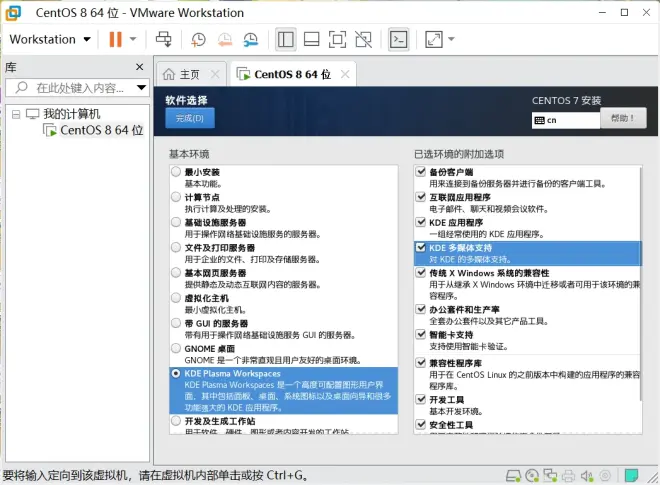Screen dimensions: 660x485
Task: Open the library search filter dropdown
Action: click(141, 88)
